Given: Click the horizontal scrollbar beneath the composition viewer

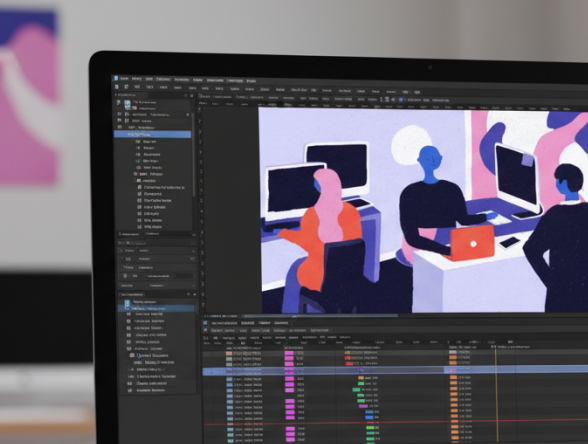Looking at the screenshot, I should point(321,316).
